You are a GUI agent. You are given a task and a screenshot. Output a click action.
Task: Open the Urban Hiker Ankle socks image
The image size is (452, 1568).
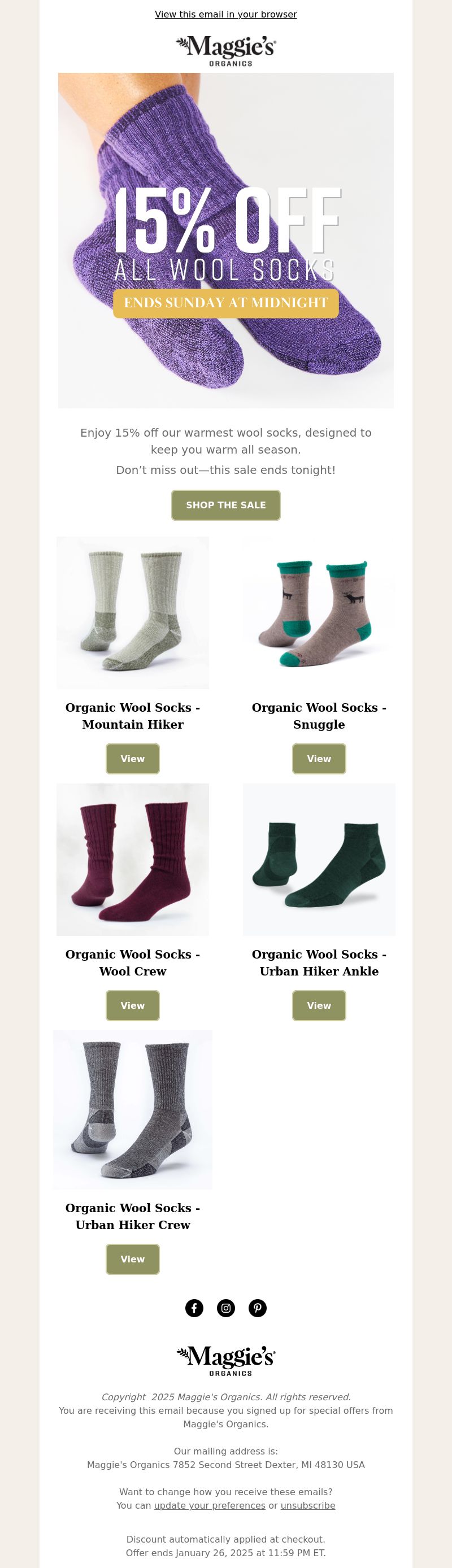click(319, 860)
